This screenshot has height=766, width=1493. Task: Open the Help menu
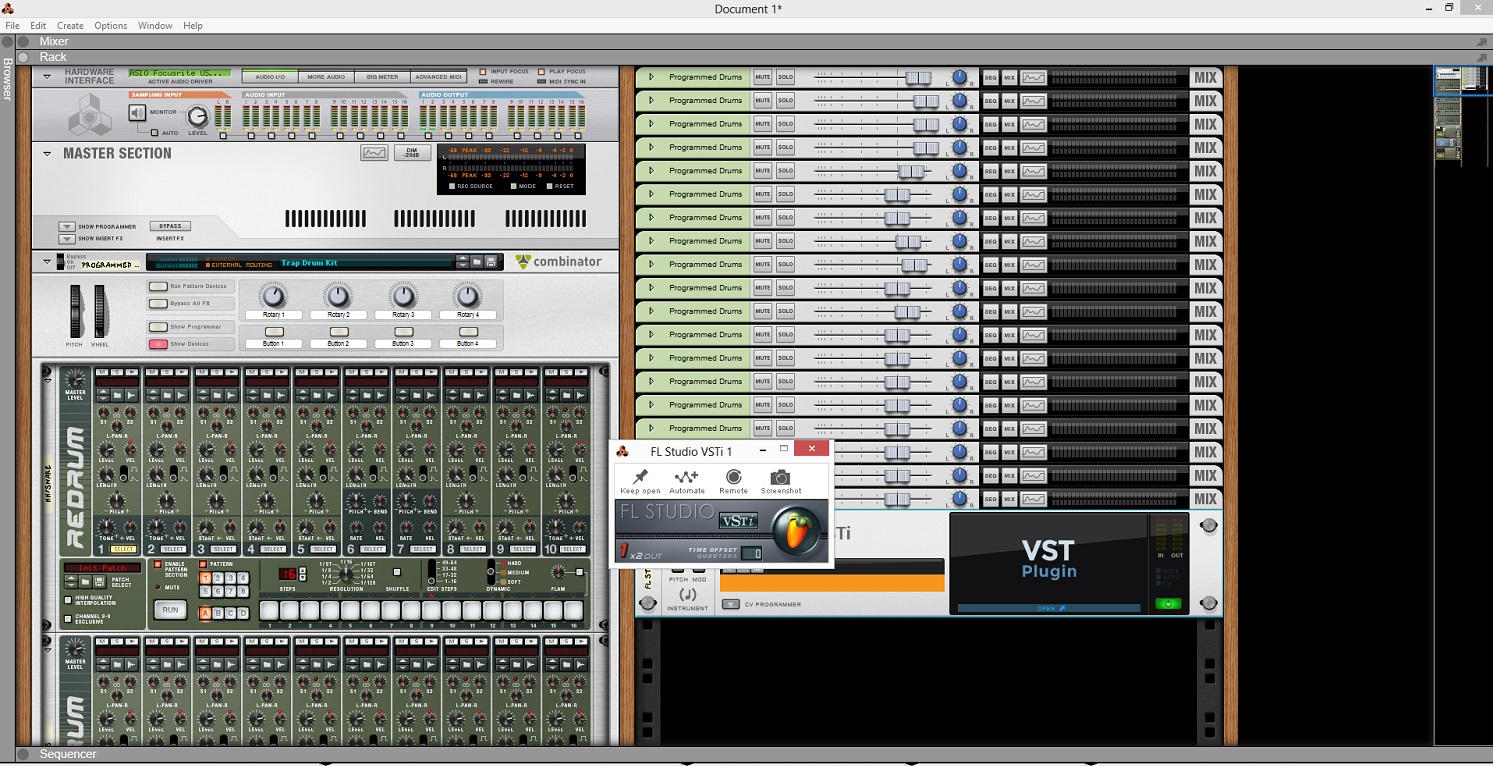193,25
